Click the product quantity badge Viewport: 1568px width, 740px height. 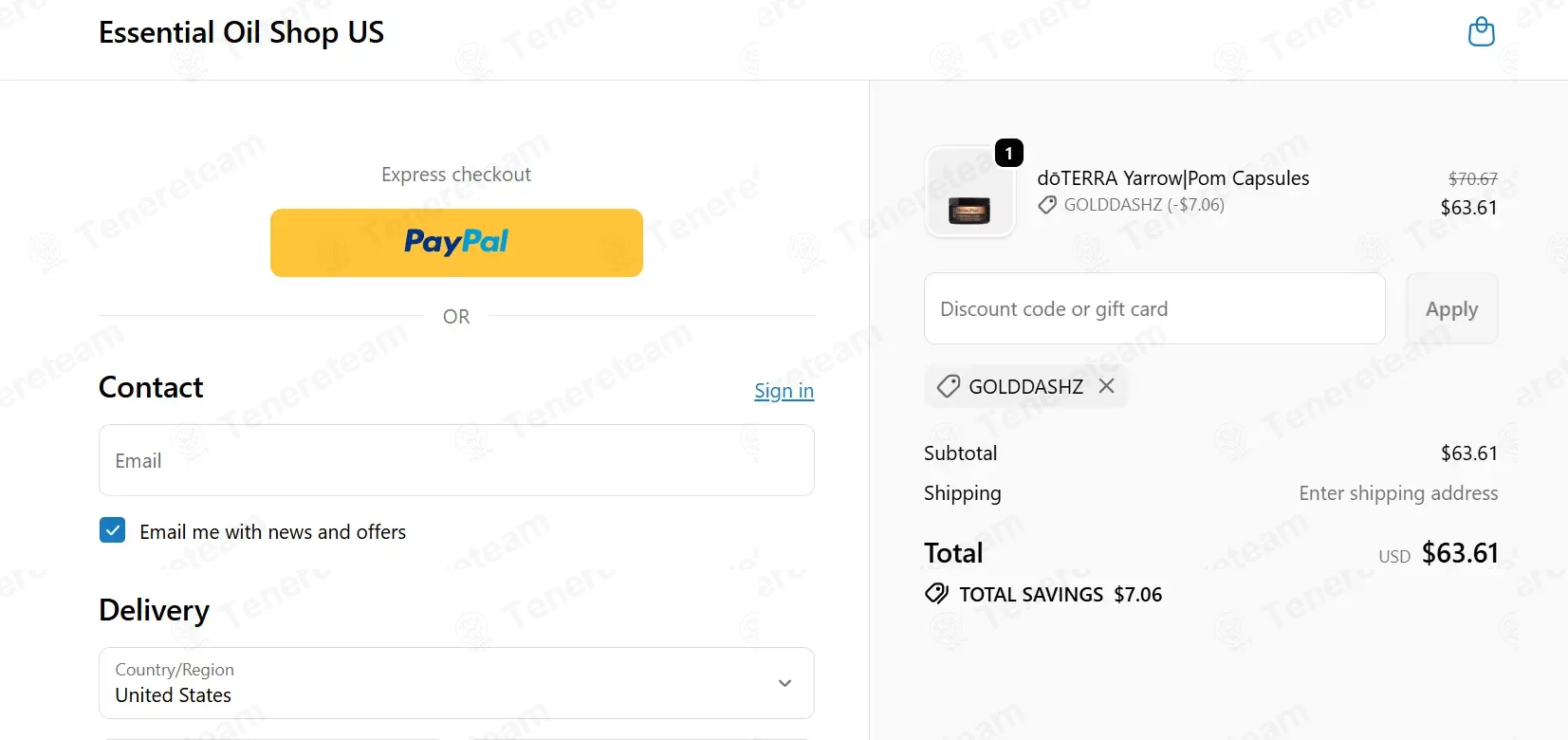[x=1008, y=153]
